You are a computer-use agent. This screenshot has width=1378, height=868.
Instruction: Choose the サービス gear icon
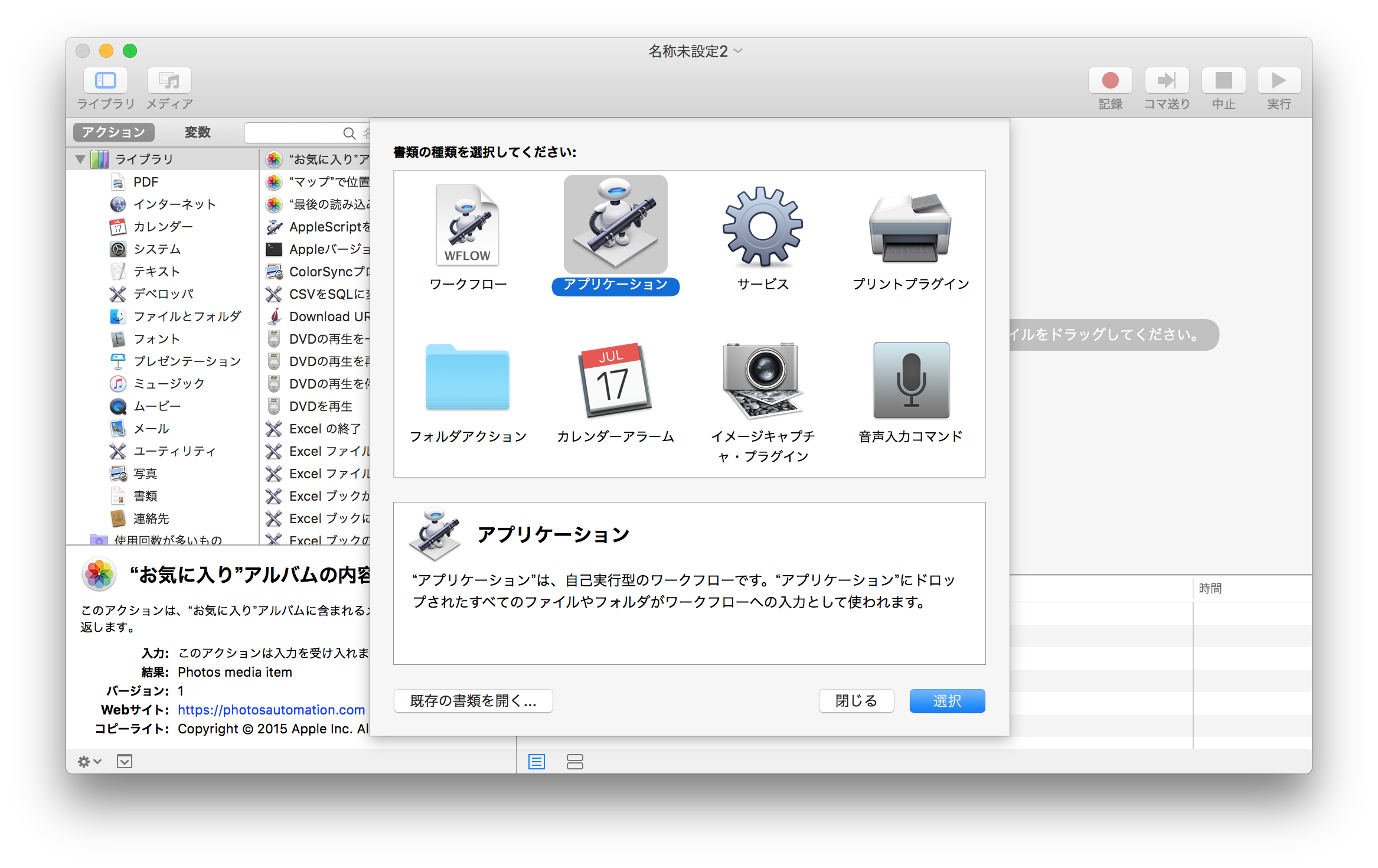763,226
